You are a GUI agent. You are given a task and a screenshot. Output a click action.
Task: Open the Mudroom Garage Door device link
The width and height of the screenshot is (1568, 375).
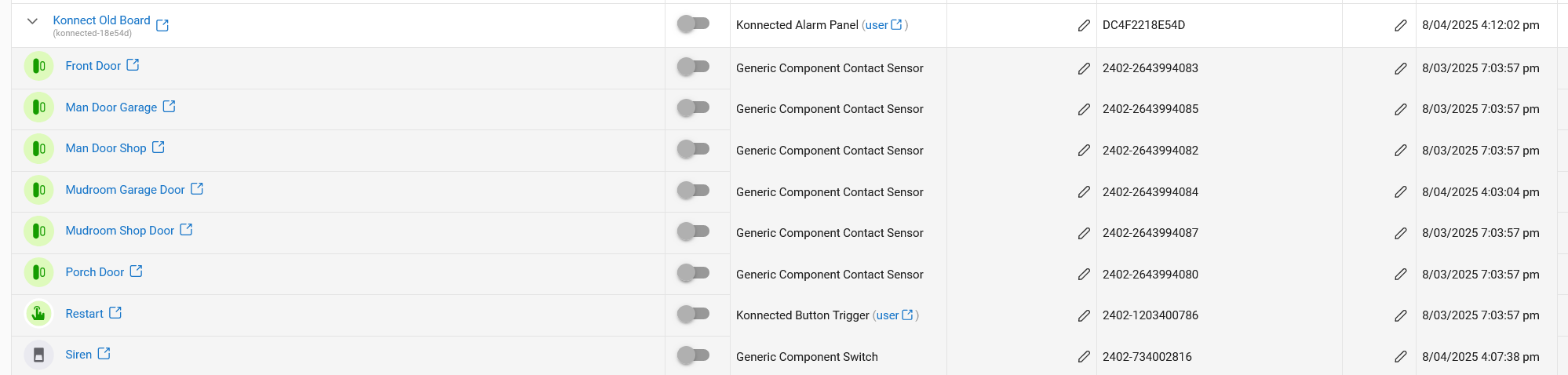pos(125,190)
